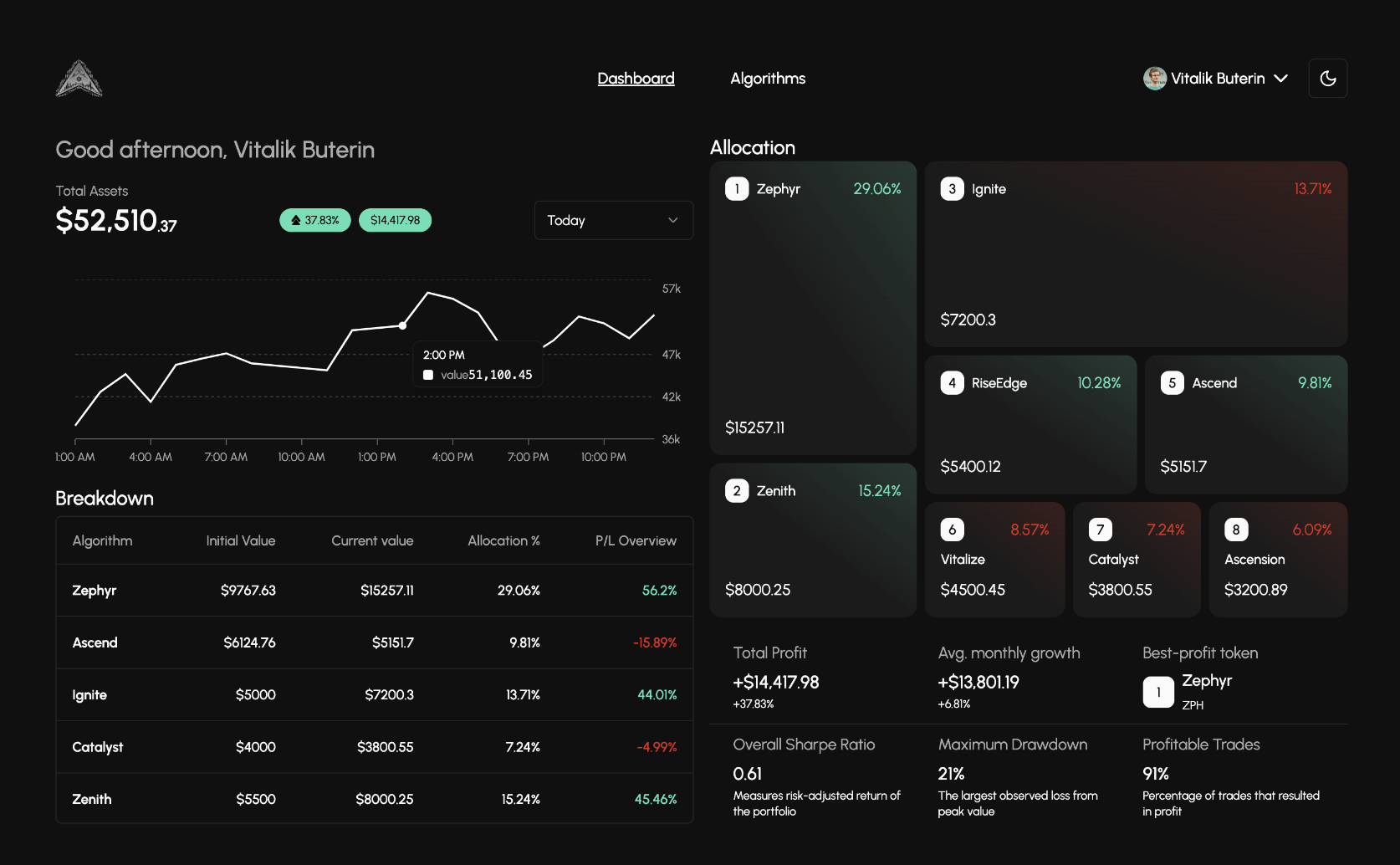Click RiseEdge's 10.28% allocation percentage
Screen dimensions: 1400x865
[1099, 383]
